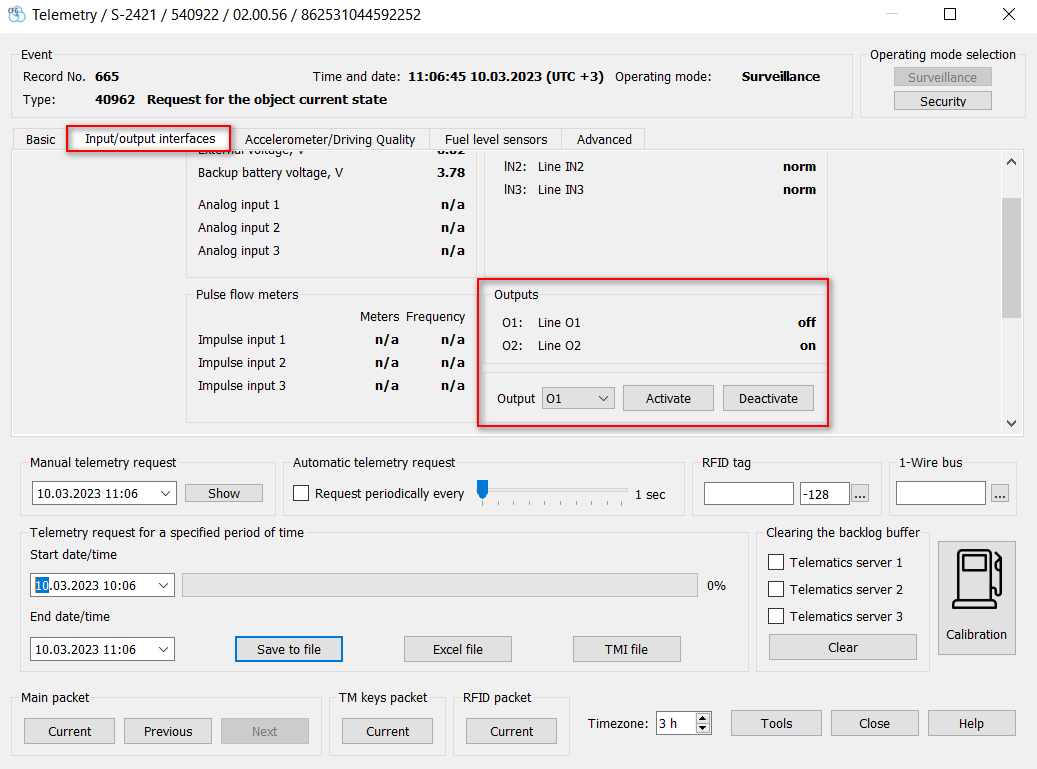This screenshot has height=769, width=1037.
Task: Switch operating mode to Security
Action: (x=942, y=101)
